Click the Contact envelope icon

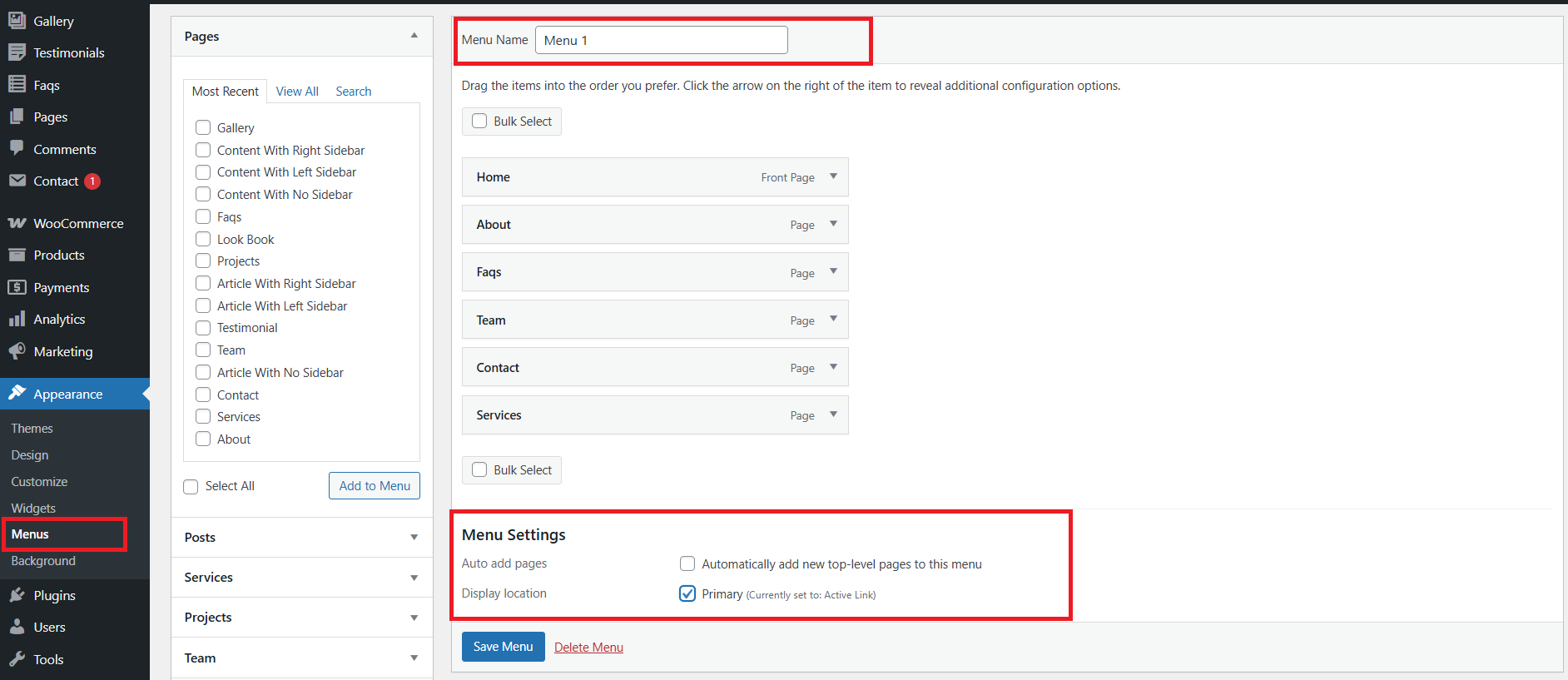click(x=17, y=181)
